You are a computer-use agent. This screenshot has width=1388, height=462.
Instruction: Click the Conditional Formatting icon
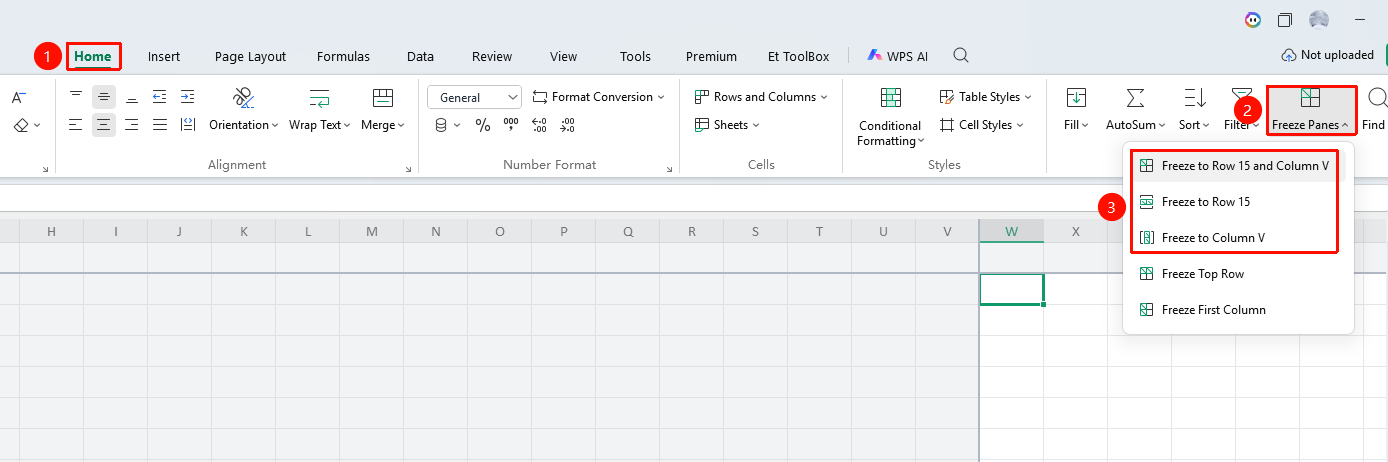coord(889,97)
